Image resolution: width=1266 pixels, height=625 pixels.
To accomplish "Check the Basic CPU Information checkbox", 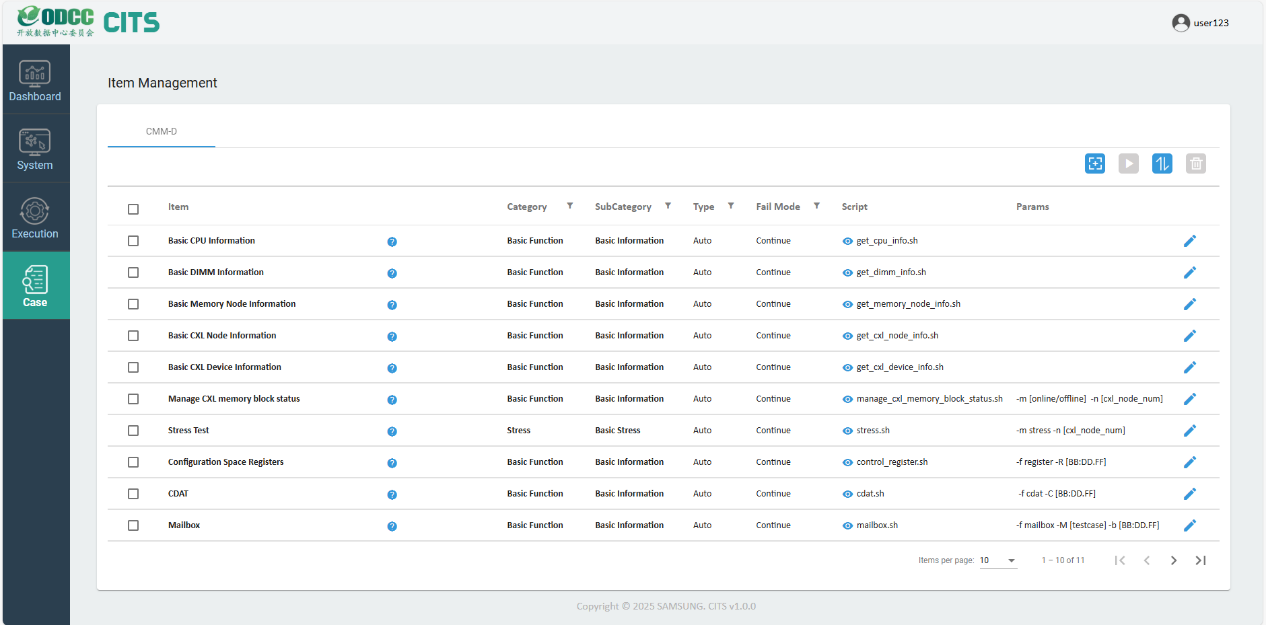I will coord(133,241).
